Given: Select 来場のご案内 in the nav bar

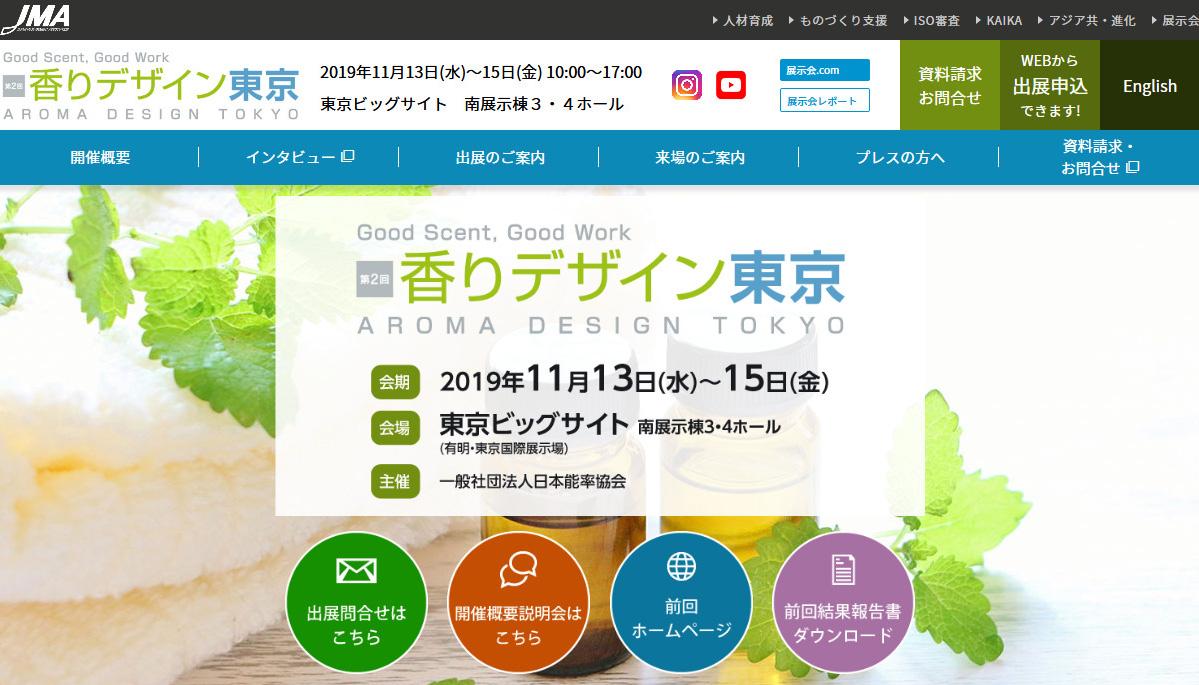Looking at the screenshot, I should tap(700, 157).
